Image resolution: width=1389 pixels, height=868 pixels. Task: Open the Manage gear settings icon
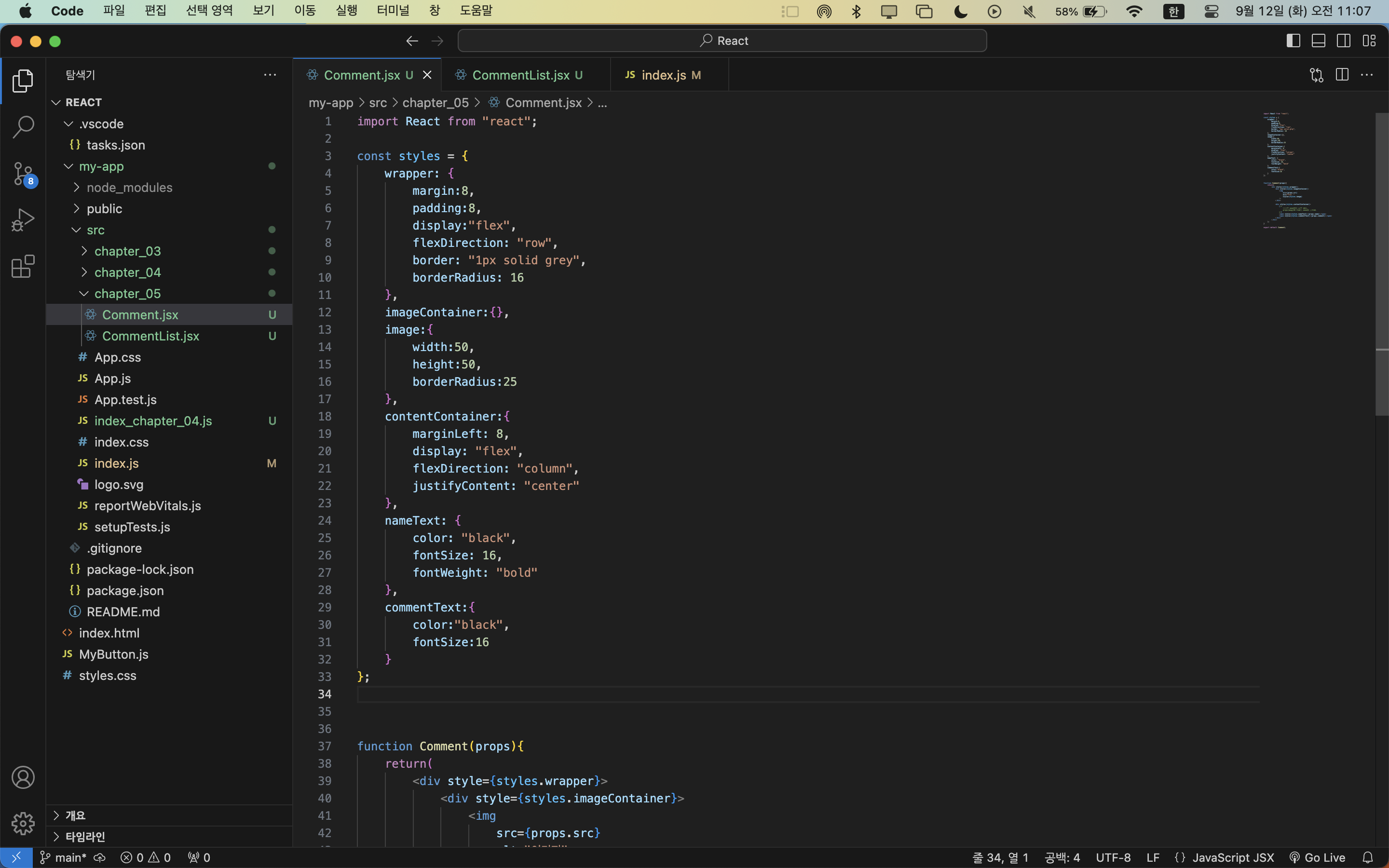23,823
